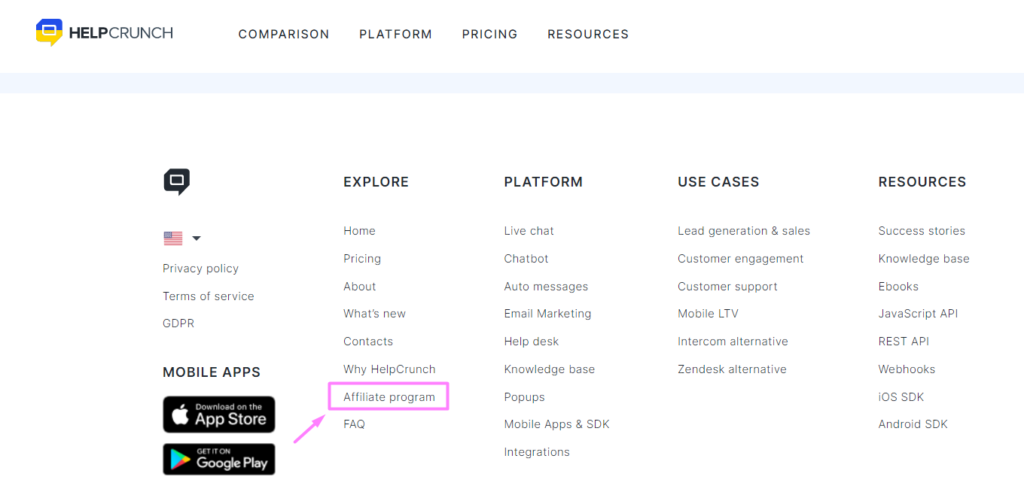This screenshot has height=495, width=1024.
Task: Go to Email Marketing page
Action: coord(547,313)
